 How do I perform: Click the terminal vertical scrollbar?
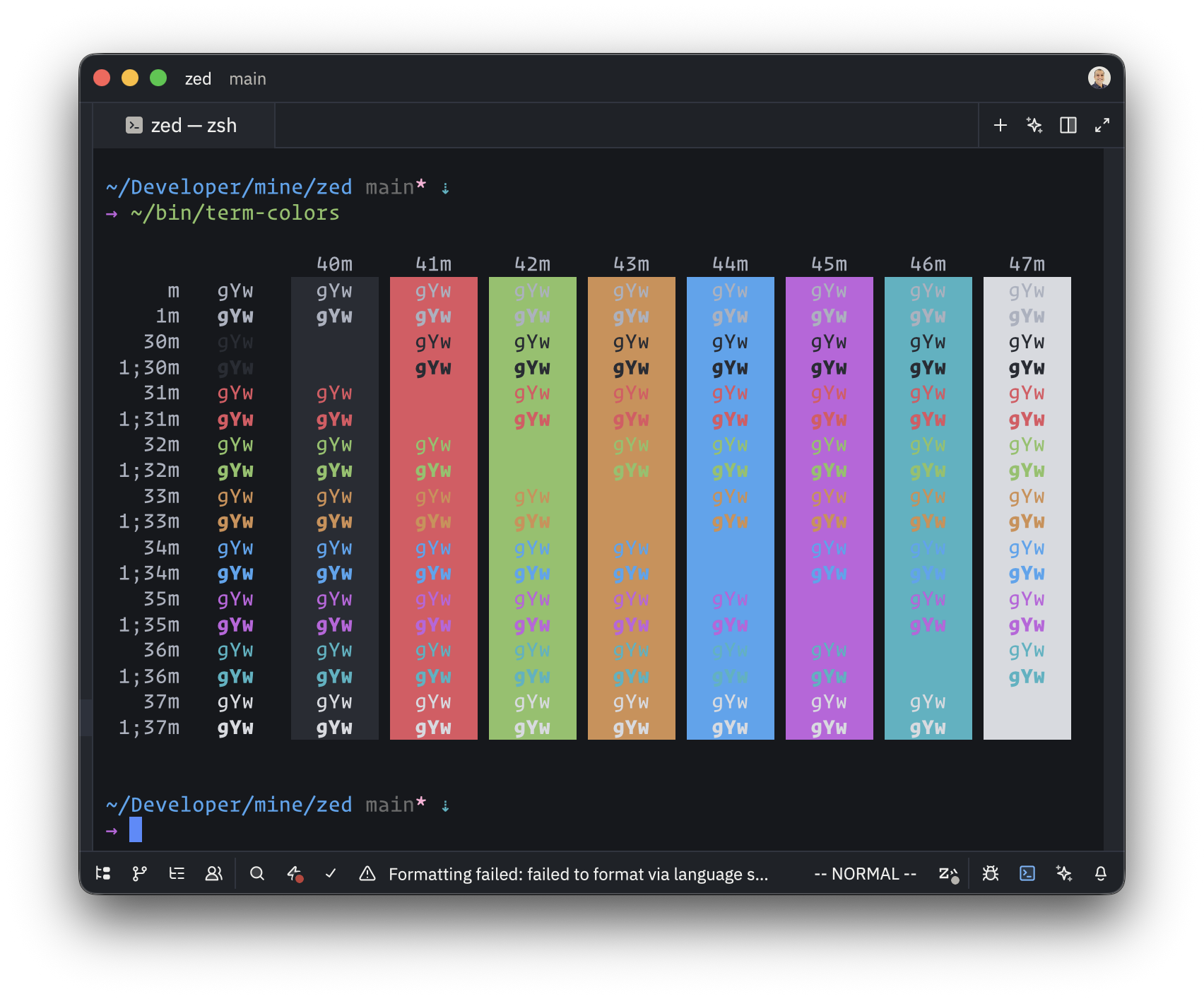(x=1114, y=499)
